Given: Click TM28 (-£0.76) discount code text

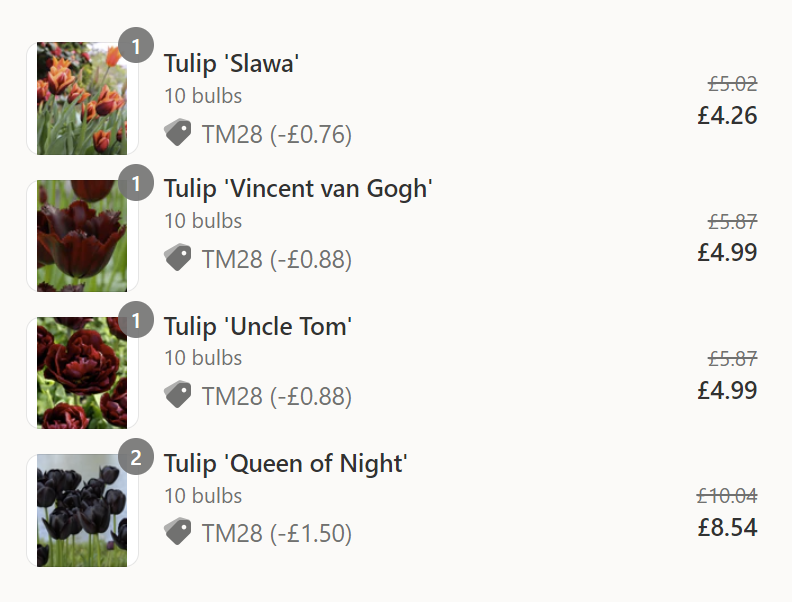Looking at the screenshot, I should (x=277, y=134).
